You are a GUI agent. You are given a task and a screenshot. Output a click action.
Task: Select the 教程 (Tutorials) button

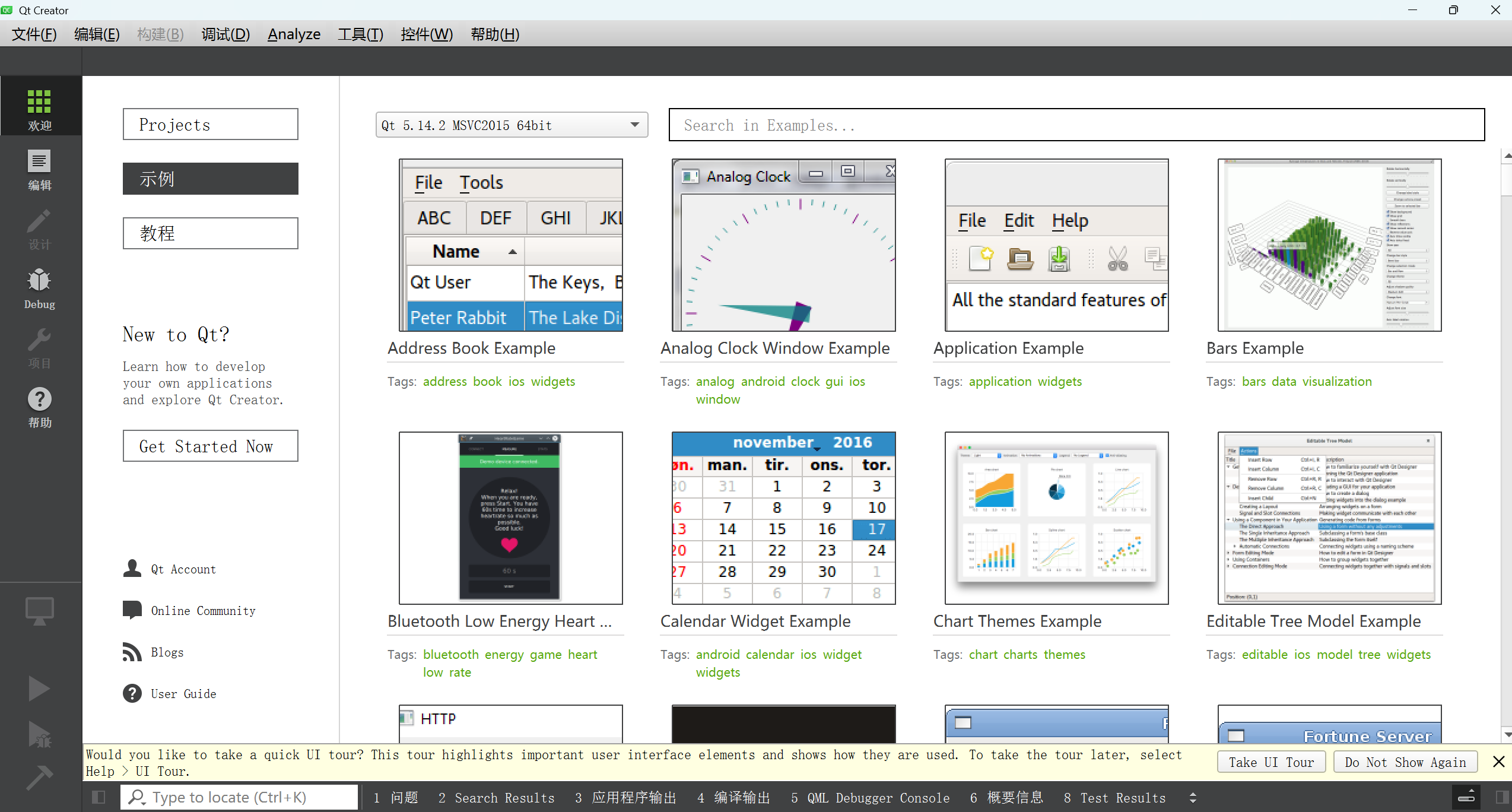(210, 233)
